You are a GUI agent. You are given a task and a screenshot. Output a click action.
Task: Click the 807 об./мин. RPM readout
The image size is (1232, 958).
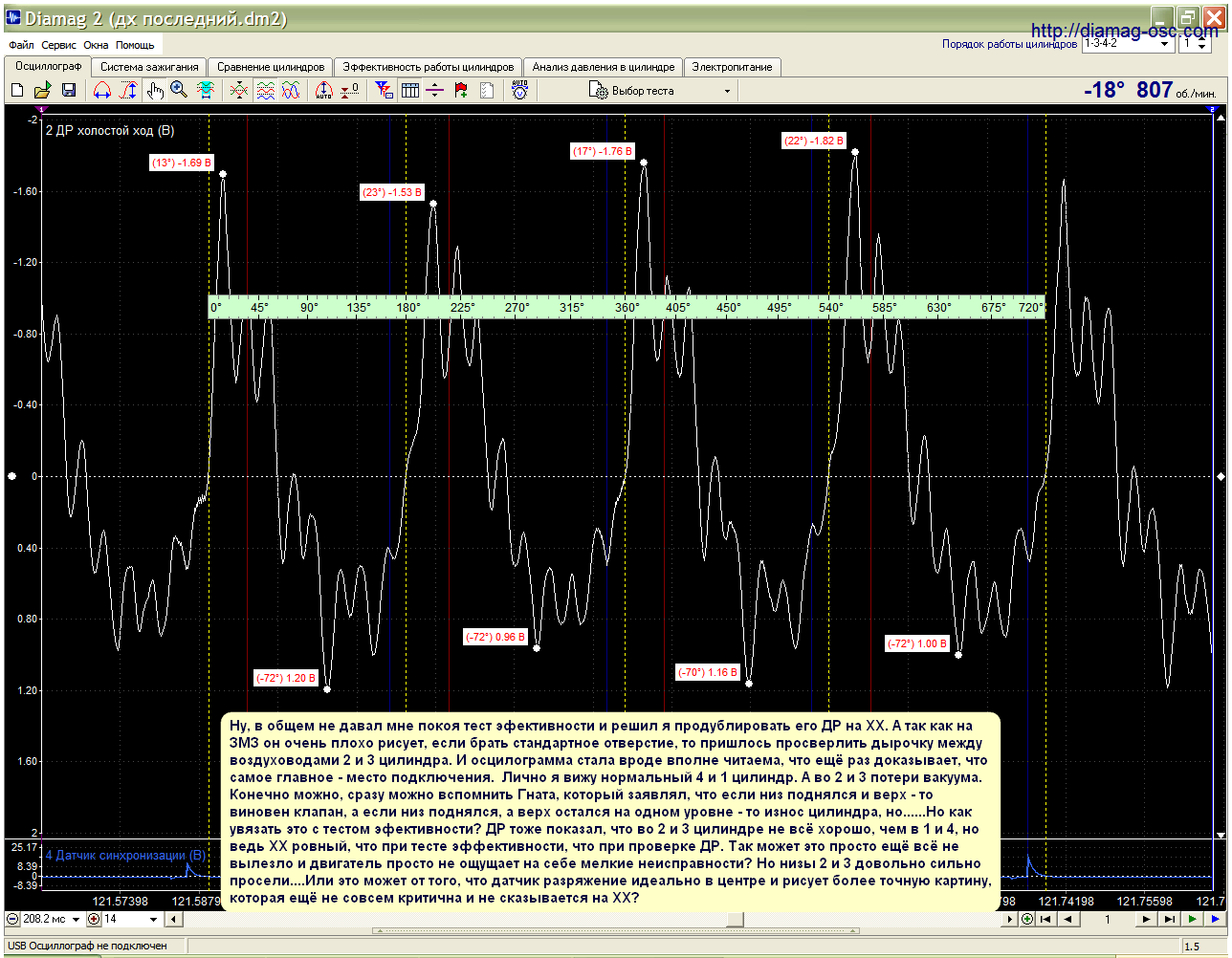tap(1177, 90)
